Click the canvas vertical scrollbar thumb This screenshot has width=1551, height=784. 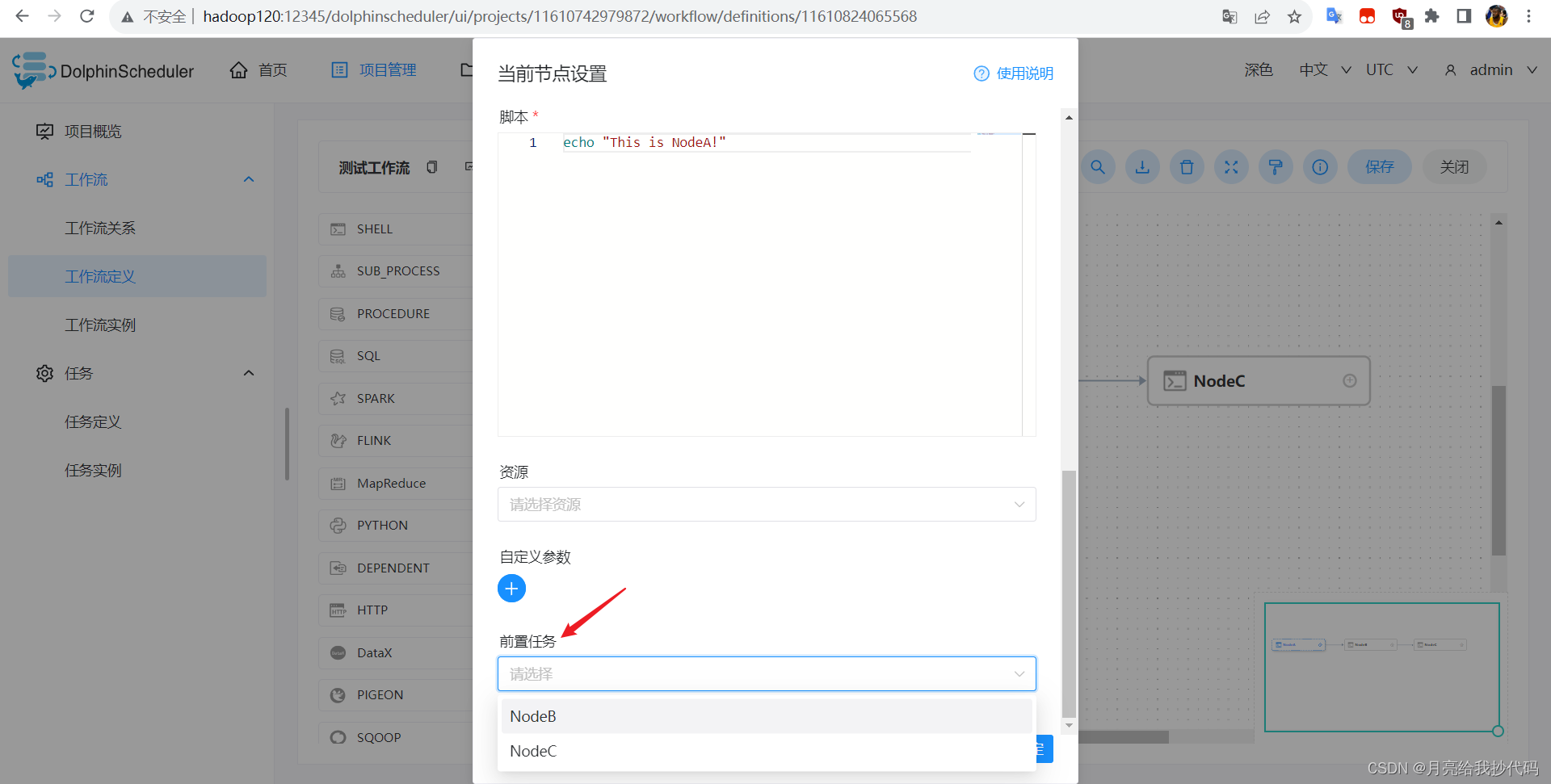1498,471
